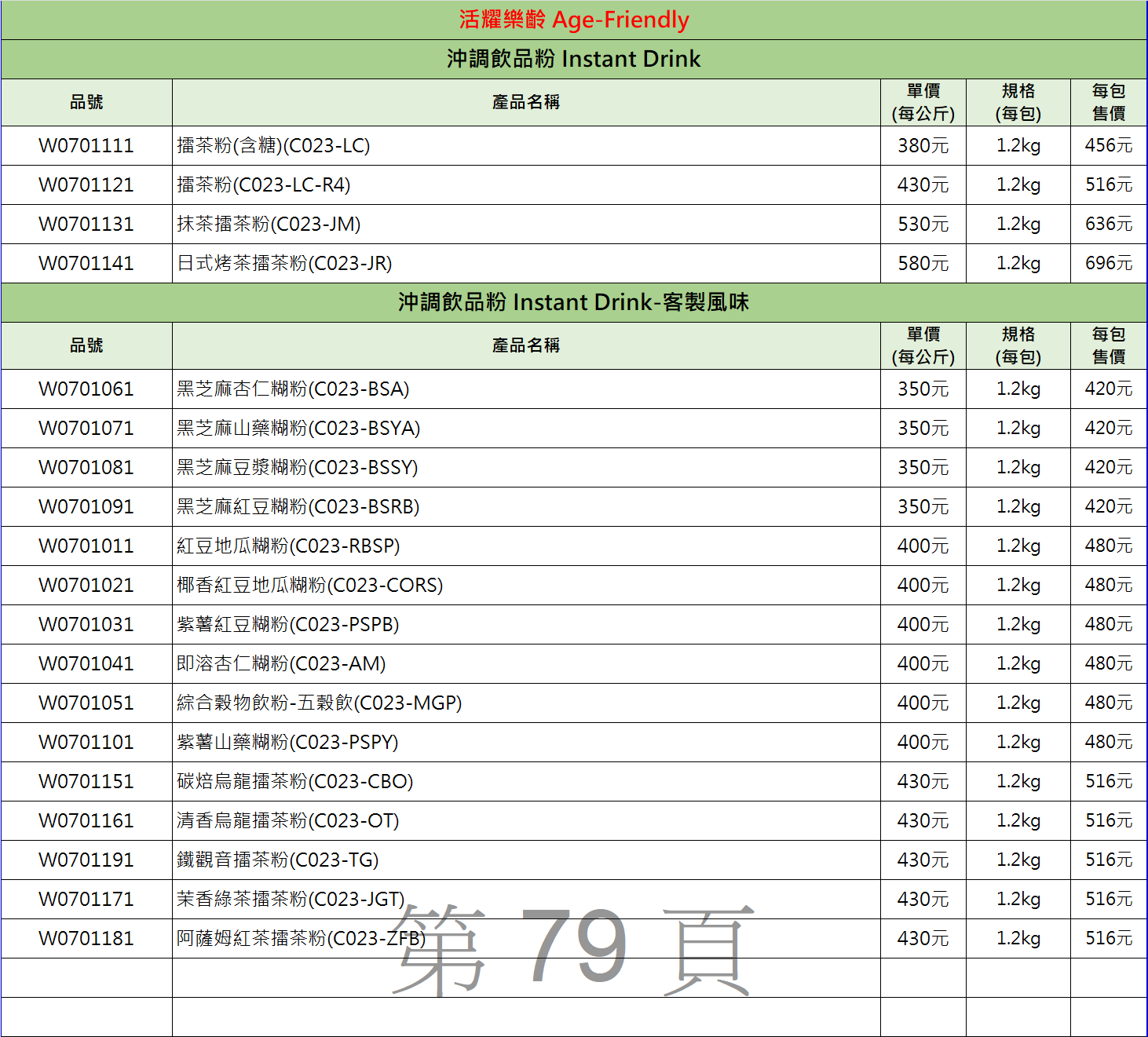Screen dimensions: 1148x1037
Task: Select the 清香烏龍擂茶粉(C023-OT) cell
Action: point(287,821)
